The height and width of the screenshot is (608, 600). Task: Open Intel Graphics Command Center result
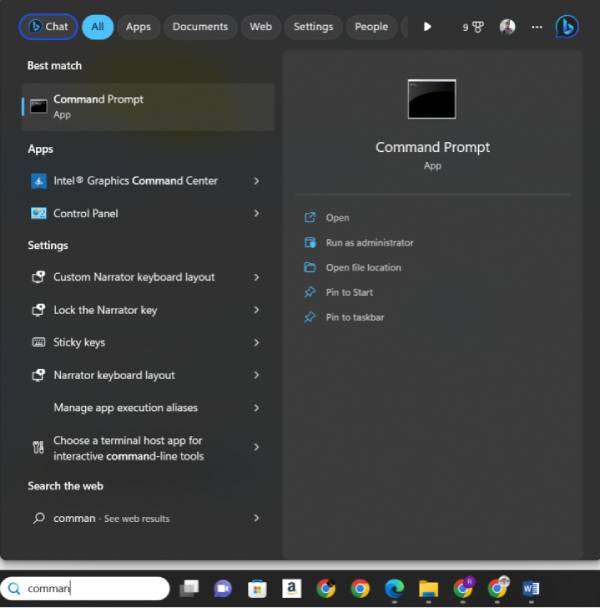(148, 181)
